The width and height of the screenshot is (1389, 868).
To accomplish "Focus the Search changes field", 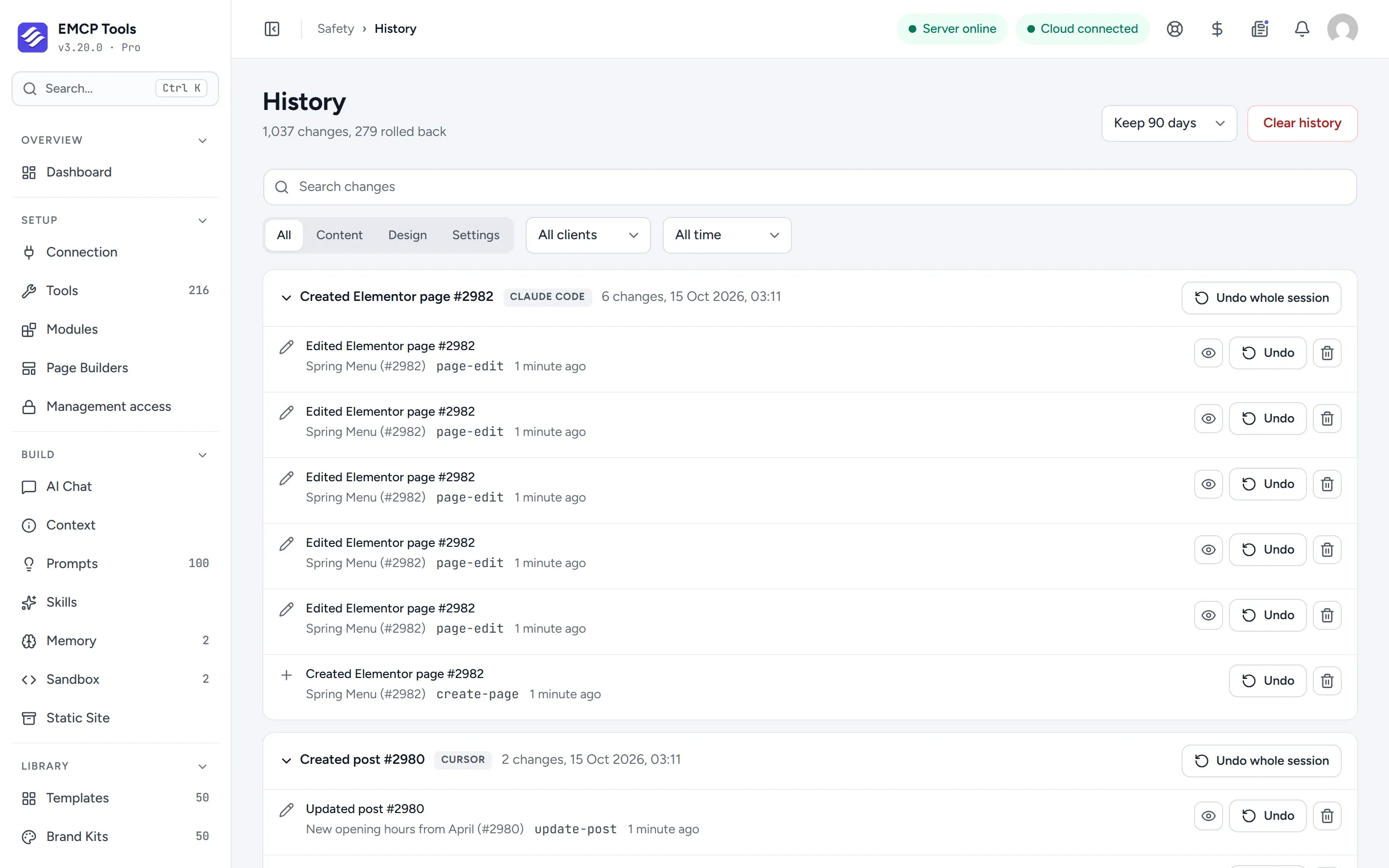I will coord(810,187).
